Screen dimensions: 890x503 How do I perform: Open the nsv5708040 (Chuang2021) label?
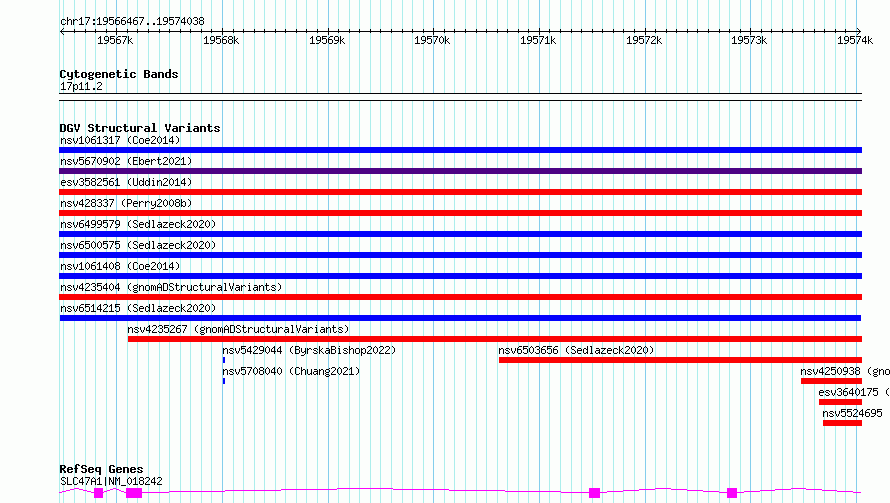point(291,371)
